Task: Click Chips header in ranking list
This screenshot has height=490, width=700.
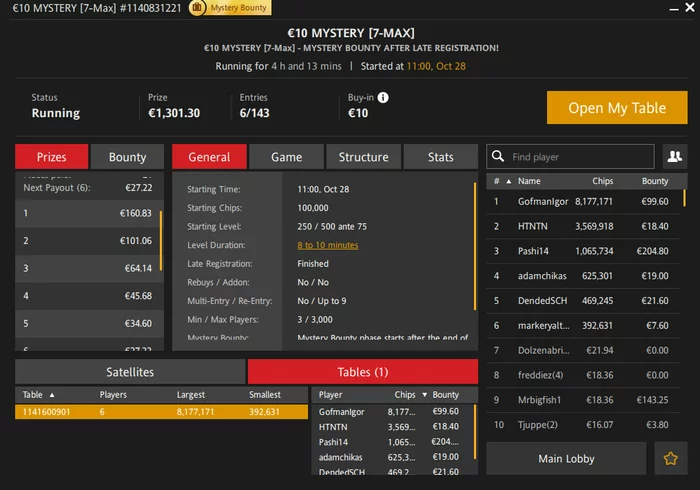Action: (x=602, y=181)
